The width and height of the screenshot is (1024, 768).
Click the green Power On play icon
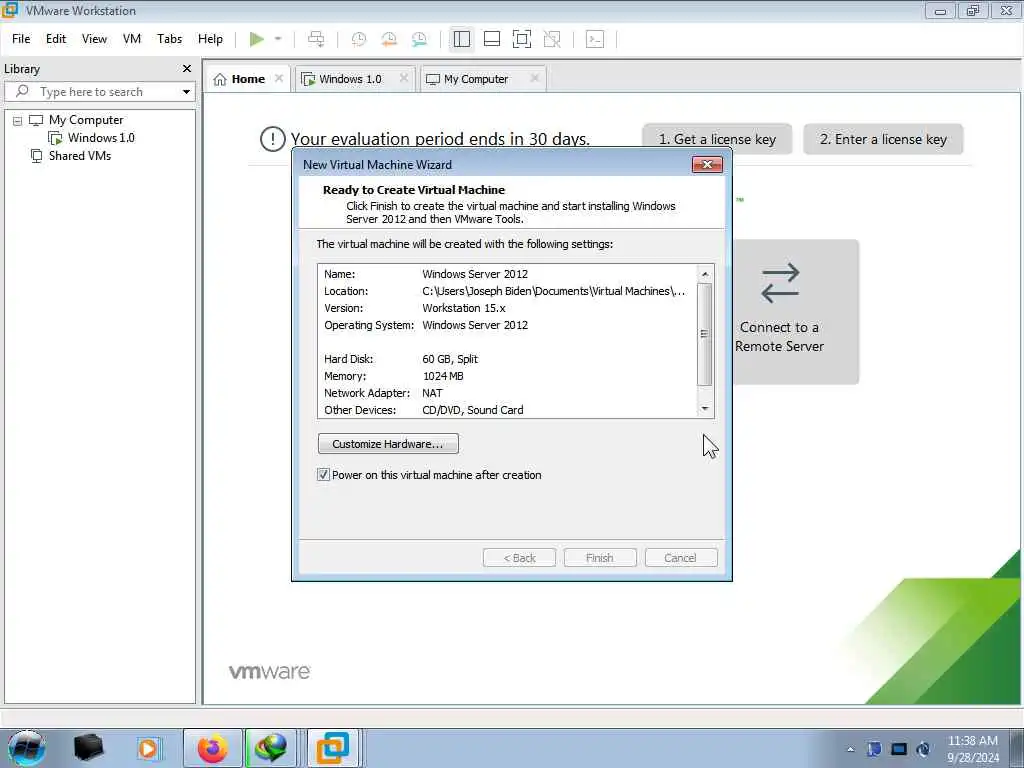[x=257, y=39]
